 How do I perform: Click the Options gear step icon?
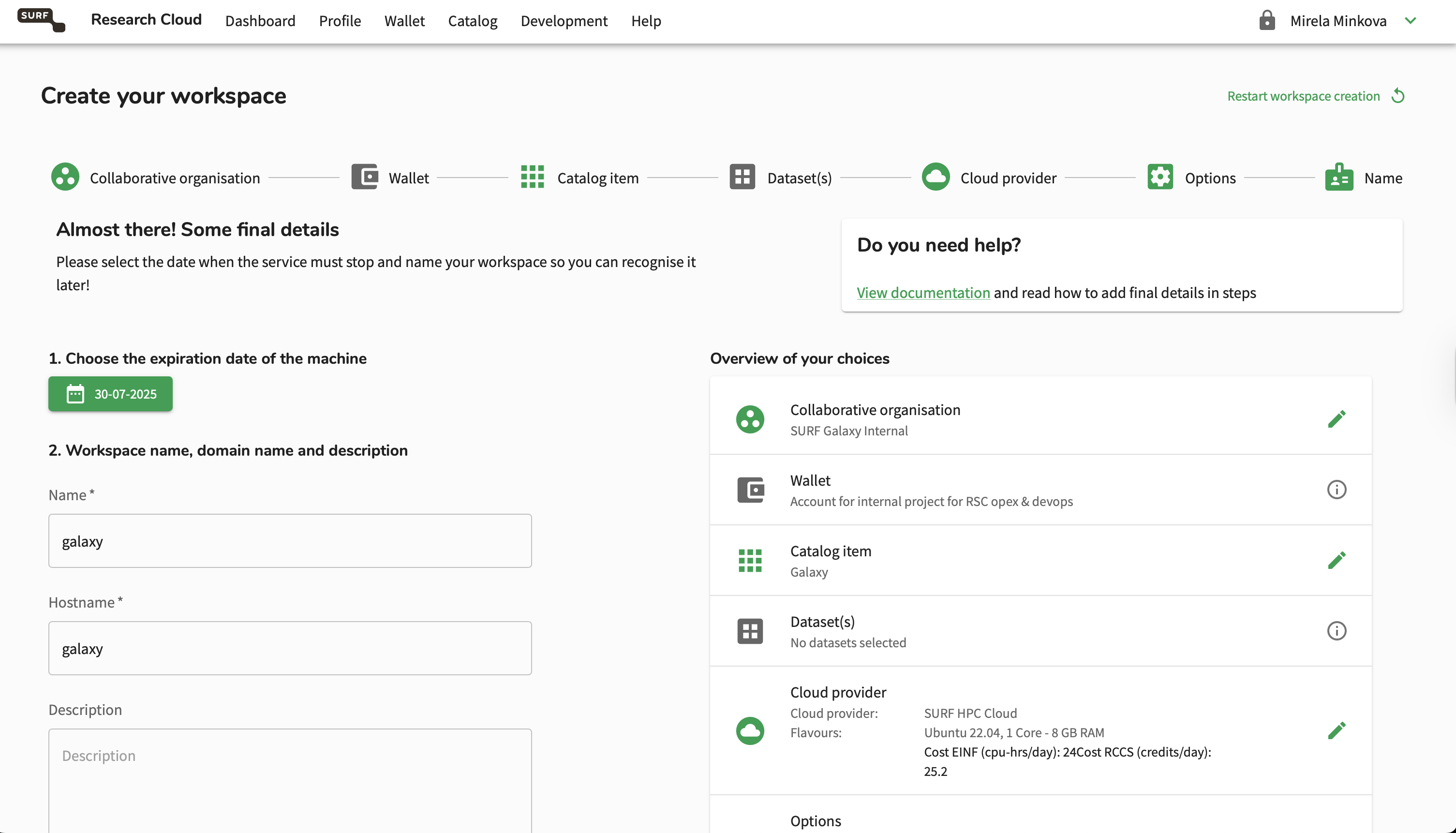[1159, 177]
